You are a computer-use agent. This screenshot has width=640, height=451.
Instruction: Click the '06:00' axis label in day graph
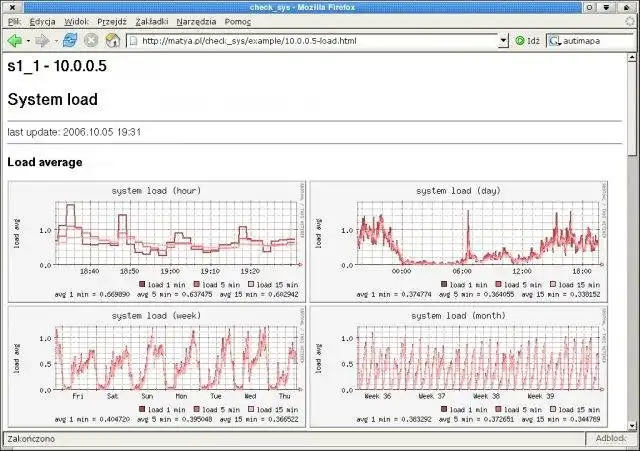462,271
